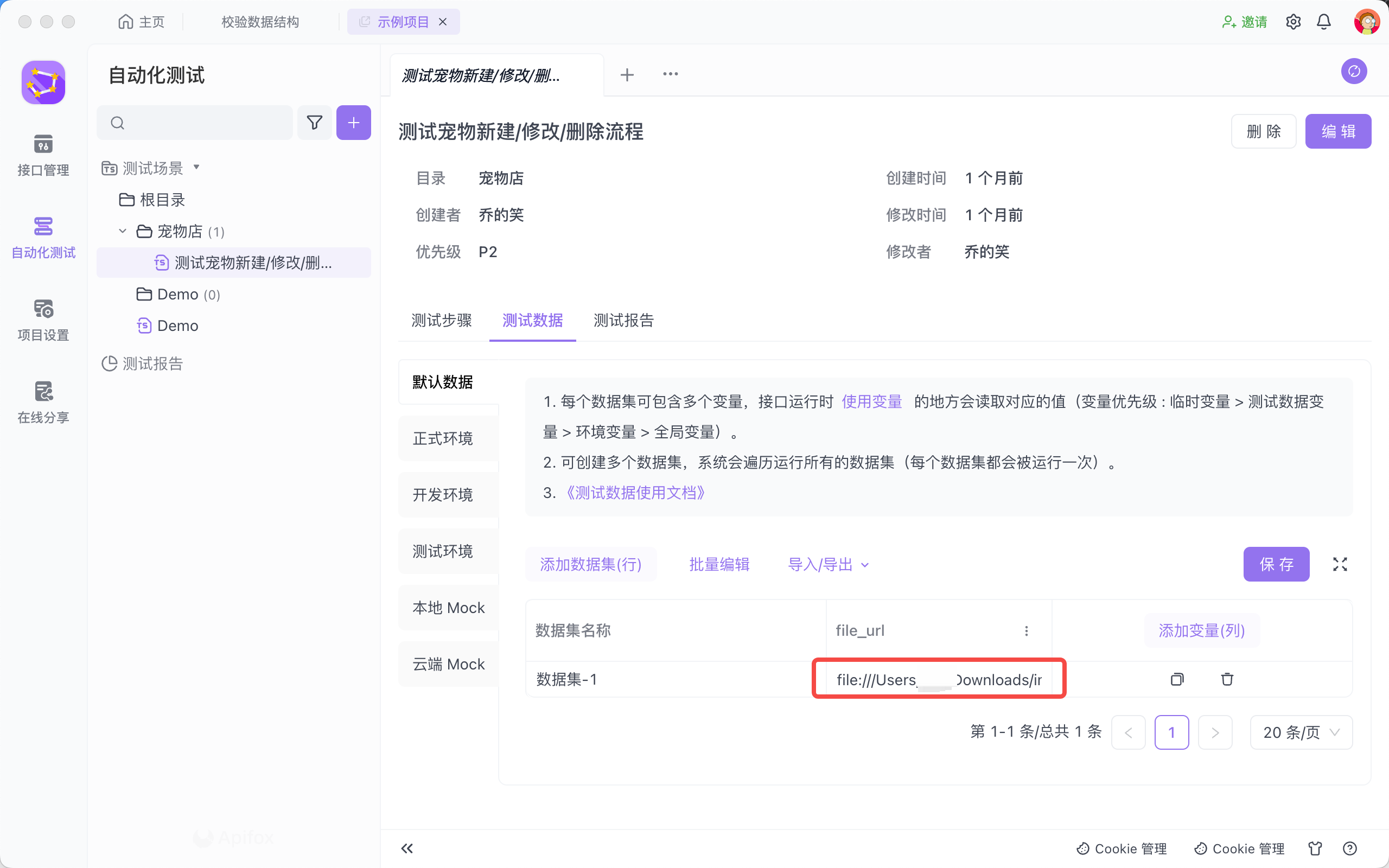Collapse sidebar with double chevron icon
Image resolution: width=1389 pixels, height=868 pixels.
coord(407,848)
